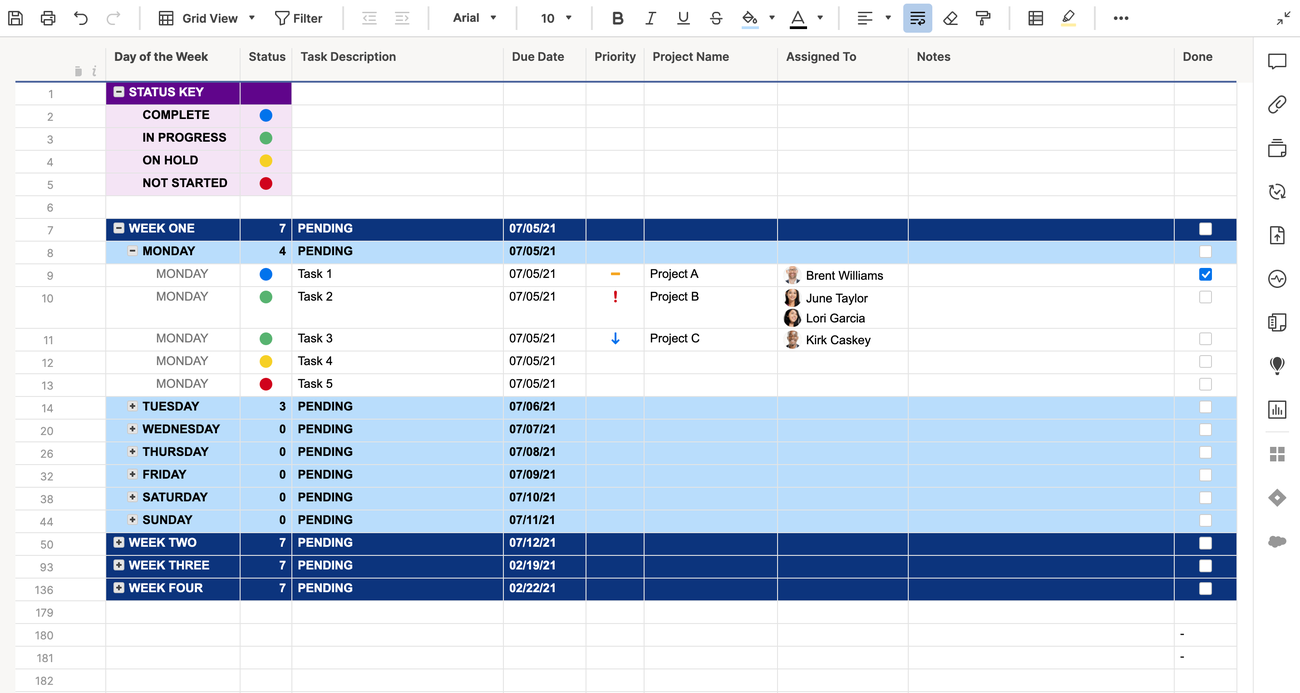Screen dimensions: 1300x693
Task: Open Attachments via the paperclip icon
Action: (x=1277, y=104)
